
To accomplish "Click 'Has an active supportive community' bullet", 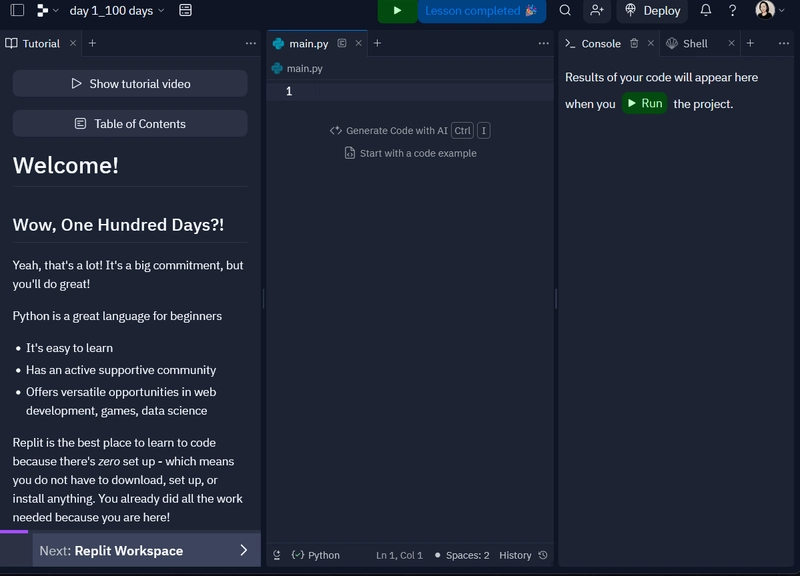I will click(x=121, y=370).
